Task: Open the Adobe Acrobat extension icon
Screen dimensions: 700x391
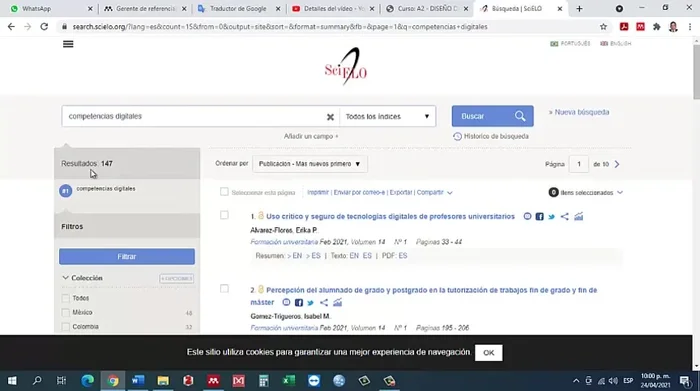Action: tap(624, 27)
